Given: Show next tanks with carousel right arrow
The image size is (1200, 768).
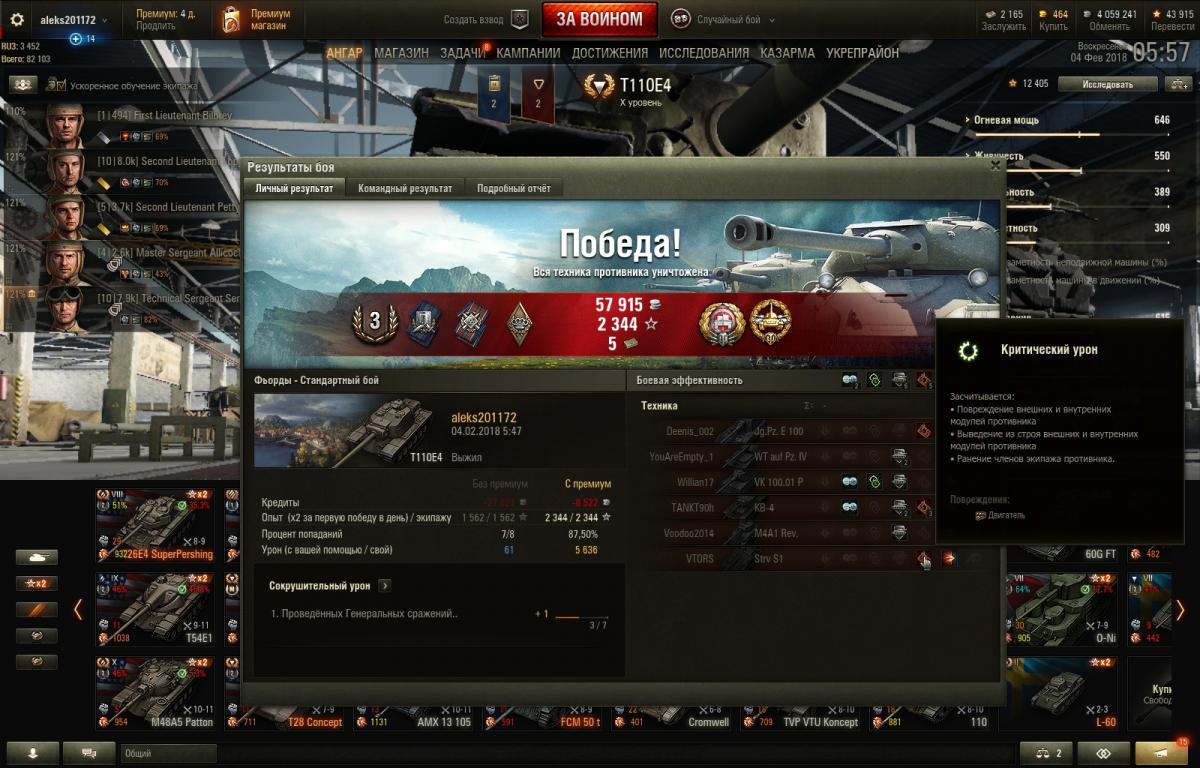Looking at the screenshot, I should point(1180,609).
